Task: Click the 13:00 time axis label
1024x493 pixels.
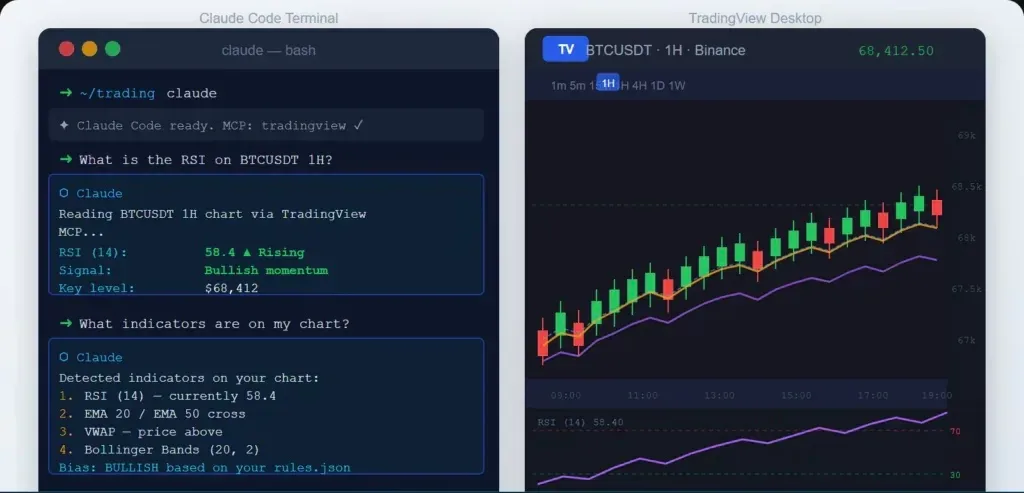Action: [720, 396]
